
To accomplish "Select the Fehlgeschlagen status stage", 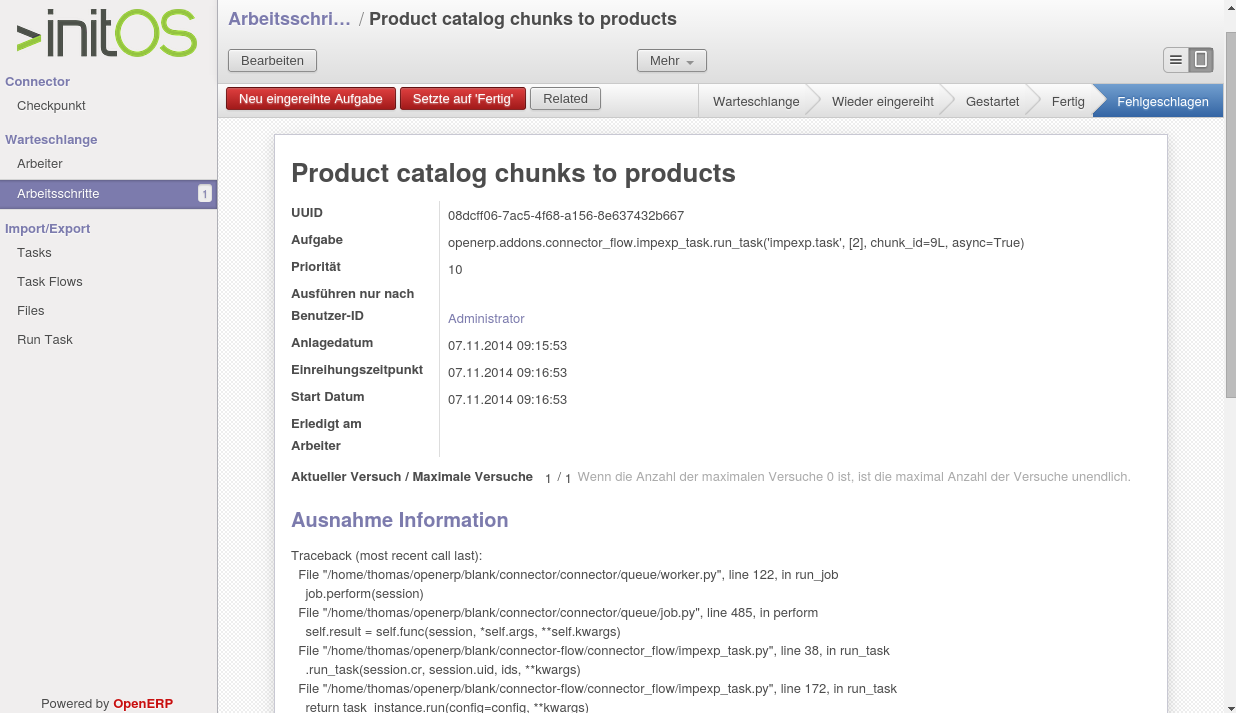I will 1162,101.
